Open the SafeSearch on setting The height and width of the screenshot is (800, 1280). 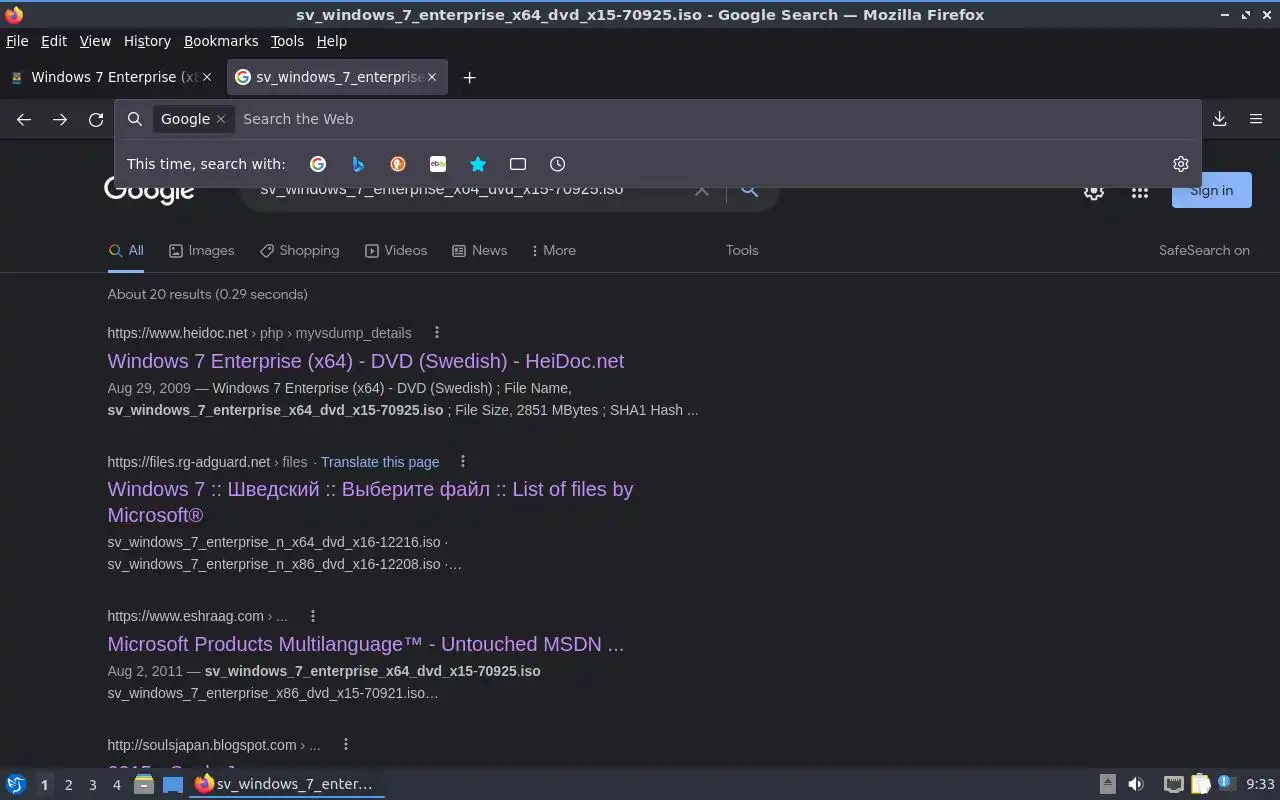click(1204, 251)
